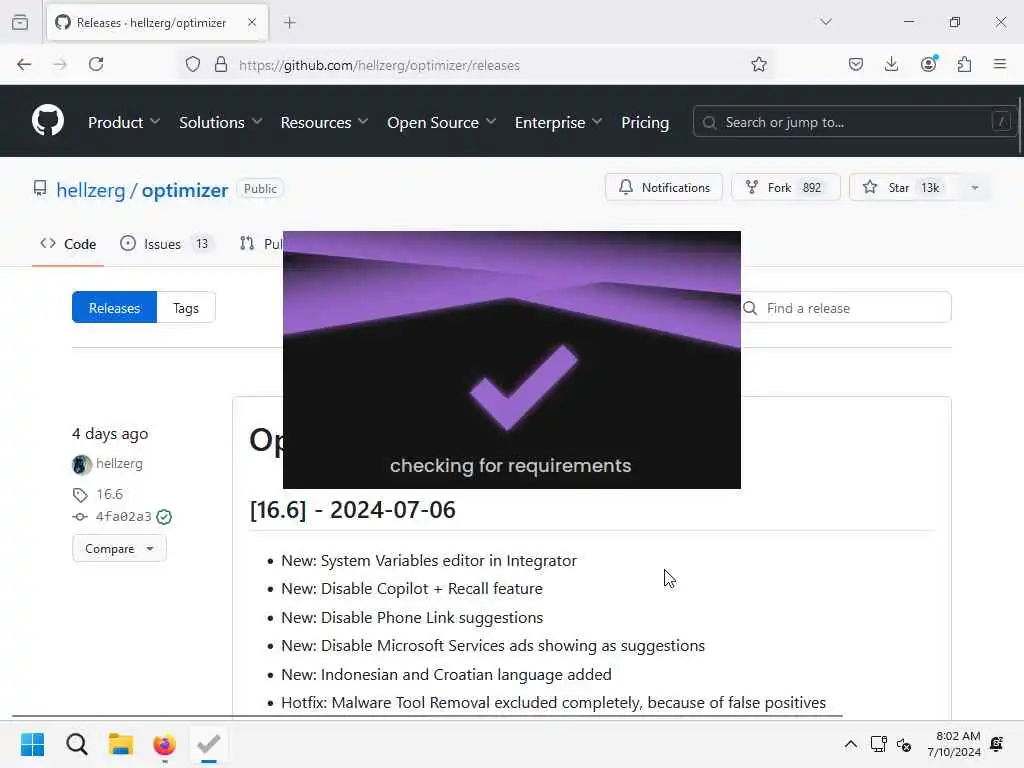1024x768 pixels.
Task: Open Firefox View icon in tab bar
Action: (x=20, y=22)
